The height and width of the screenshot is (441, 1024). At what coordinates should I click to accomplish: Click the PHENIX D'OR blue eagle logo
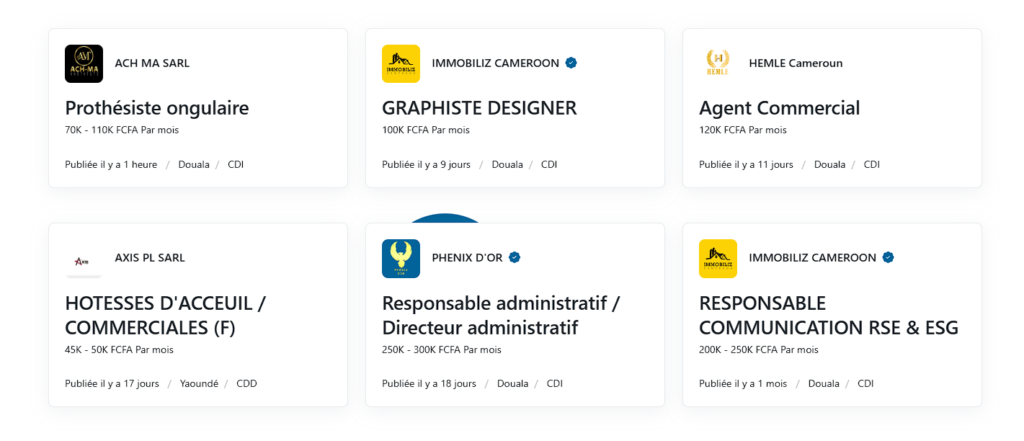[x=401, y=259]
